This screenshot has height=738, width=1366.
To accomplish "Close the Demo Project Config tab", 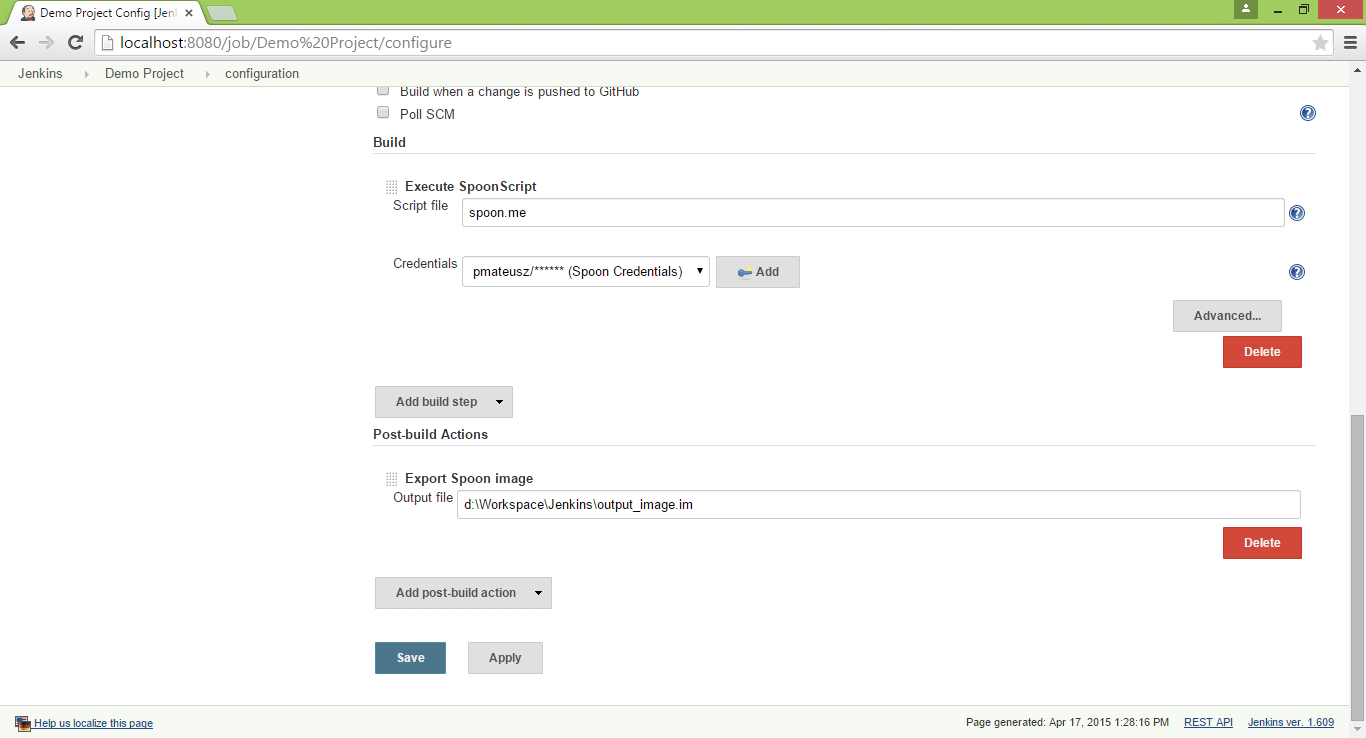I will [189, 13].
